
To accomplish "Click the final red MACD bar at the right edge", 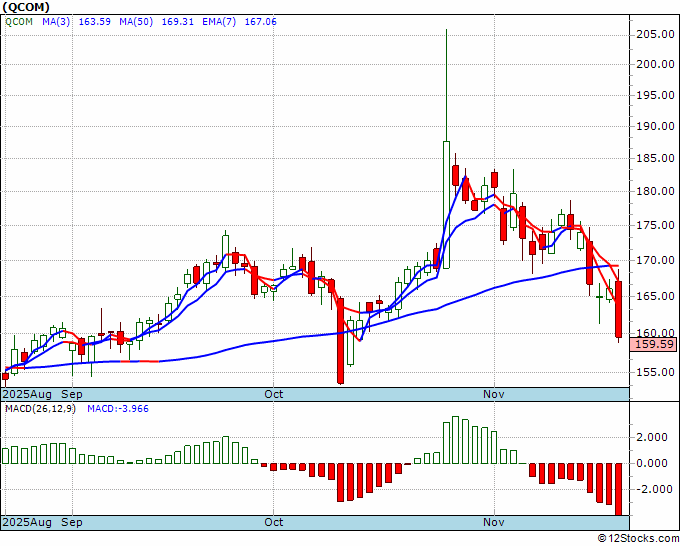I will (x=619, y=489).
